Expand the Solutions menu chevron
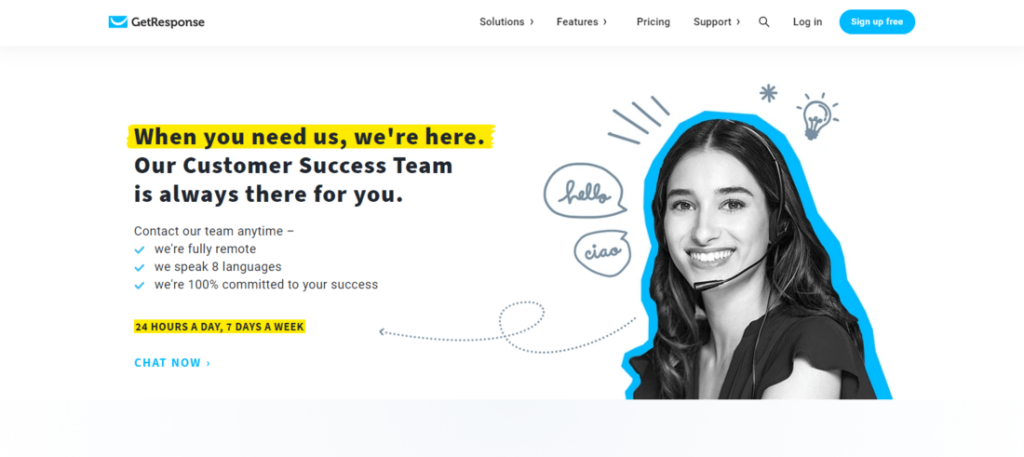Image resolution: width=1024 pixels, height=457 pixels. [x=532, y=22]
